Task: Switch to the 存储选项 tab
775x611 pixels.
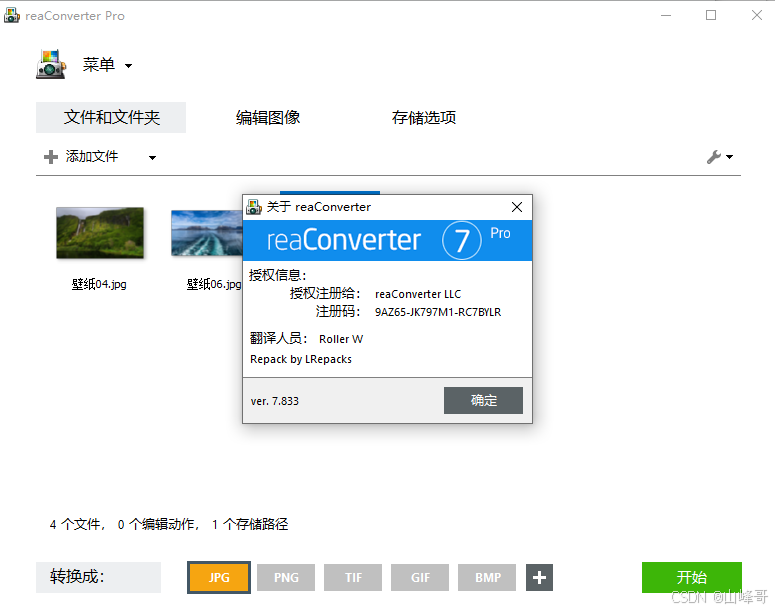Action: coord(424,118)
